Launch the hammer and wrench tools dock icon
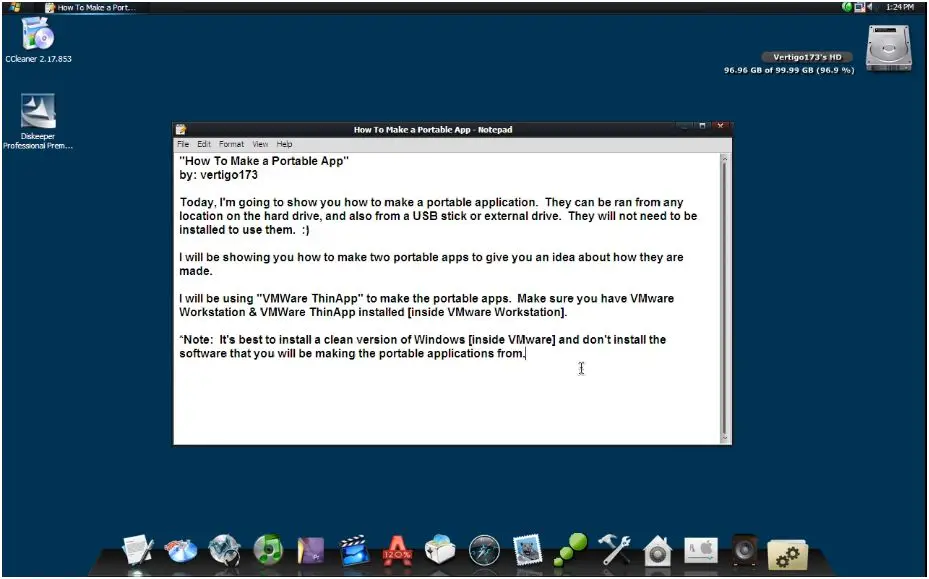The width and height of the screenshot is (929, 579). click(x=614, y=549)
